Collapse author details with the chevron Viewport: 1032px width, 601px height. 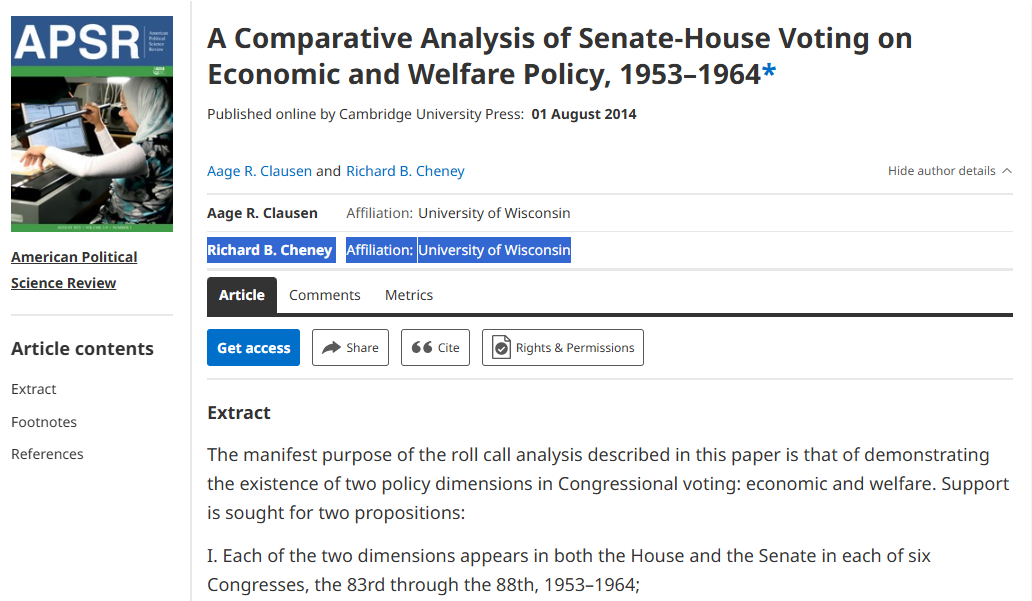tap(1006, 171)
